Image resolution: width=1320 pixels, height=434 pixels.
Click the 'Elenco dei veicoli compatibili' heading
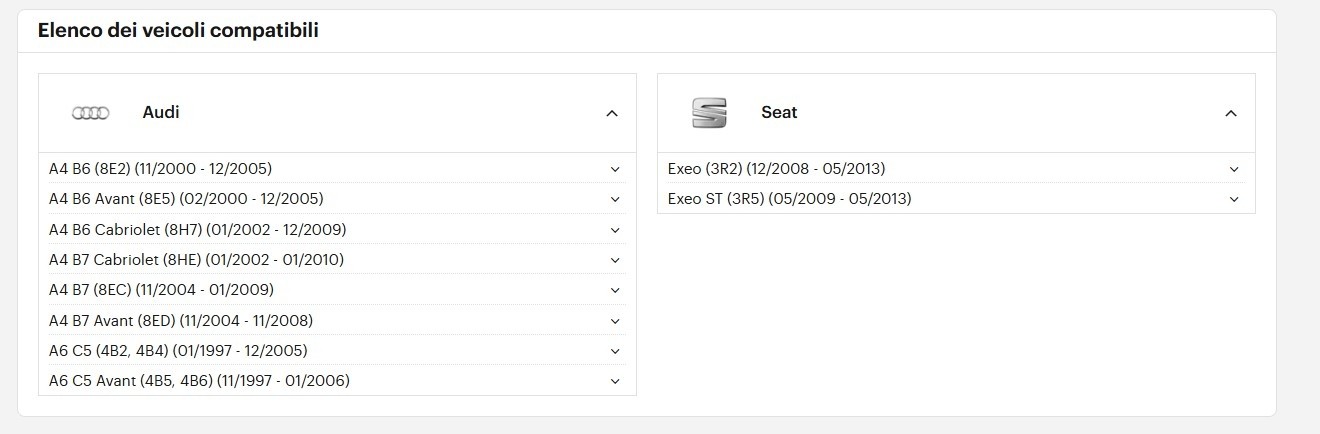point(178,31)
